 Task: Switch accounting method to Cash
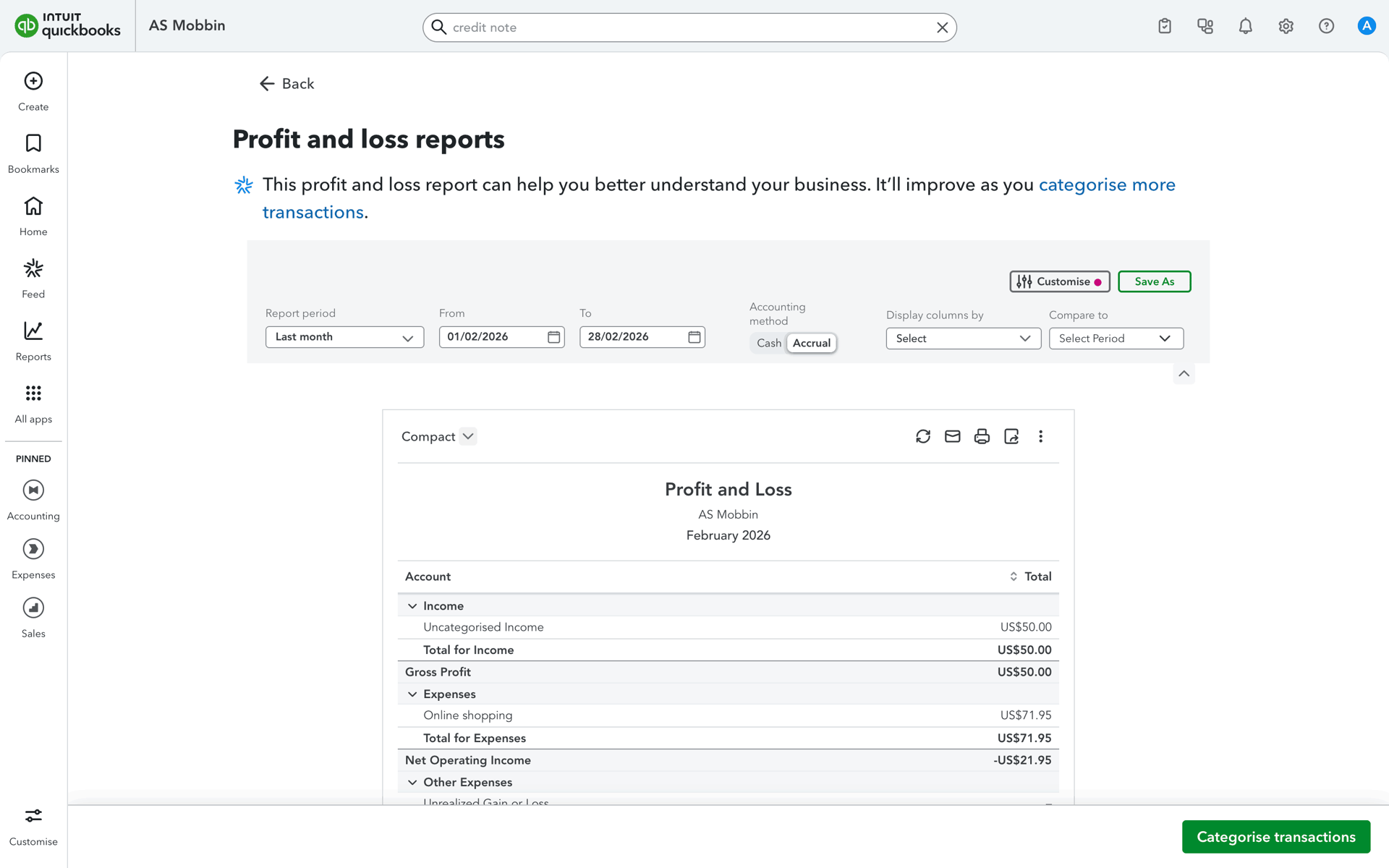click(x=769, y=343)
